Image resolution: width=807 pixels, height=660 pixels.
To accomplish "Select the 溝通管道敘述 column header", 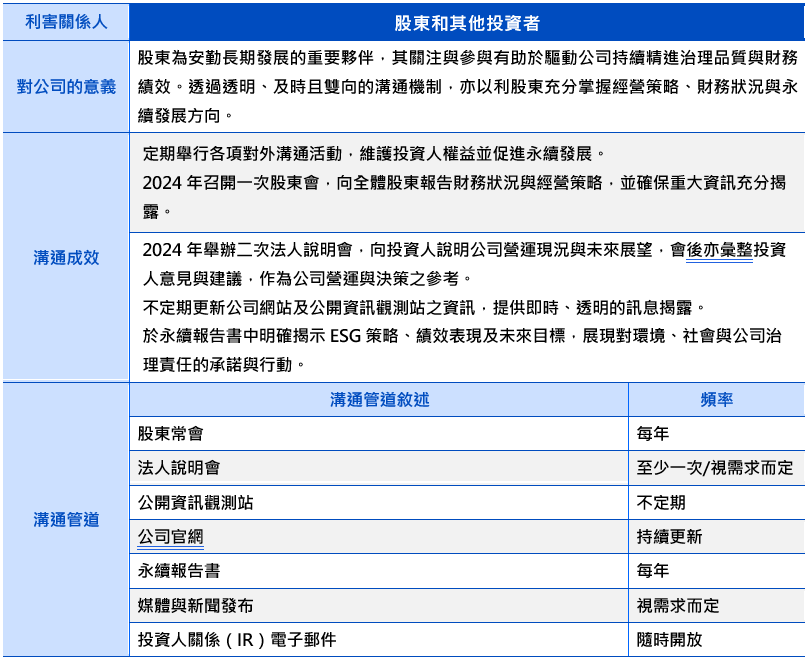I will point(379,399).
